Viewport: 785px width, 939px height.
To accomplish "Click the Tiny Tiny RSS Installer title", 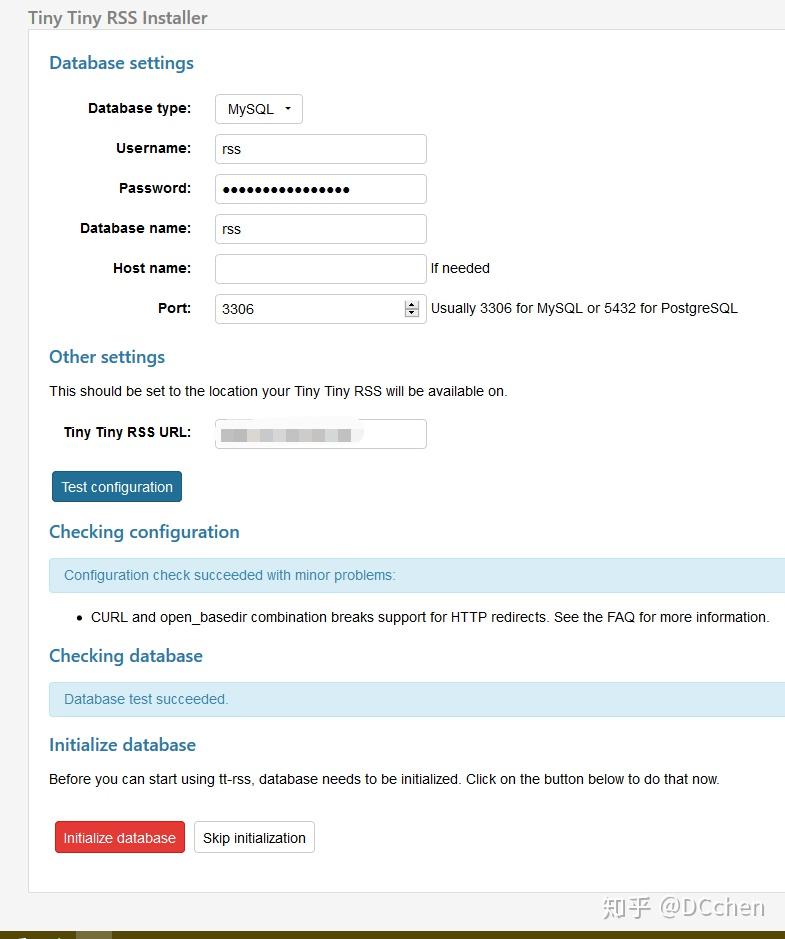I will click(117, 18).
